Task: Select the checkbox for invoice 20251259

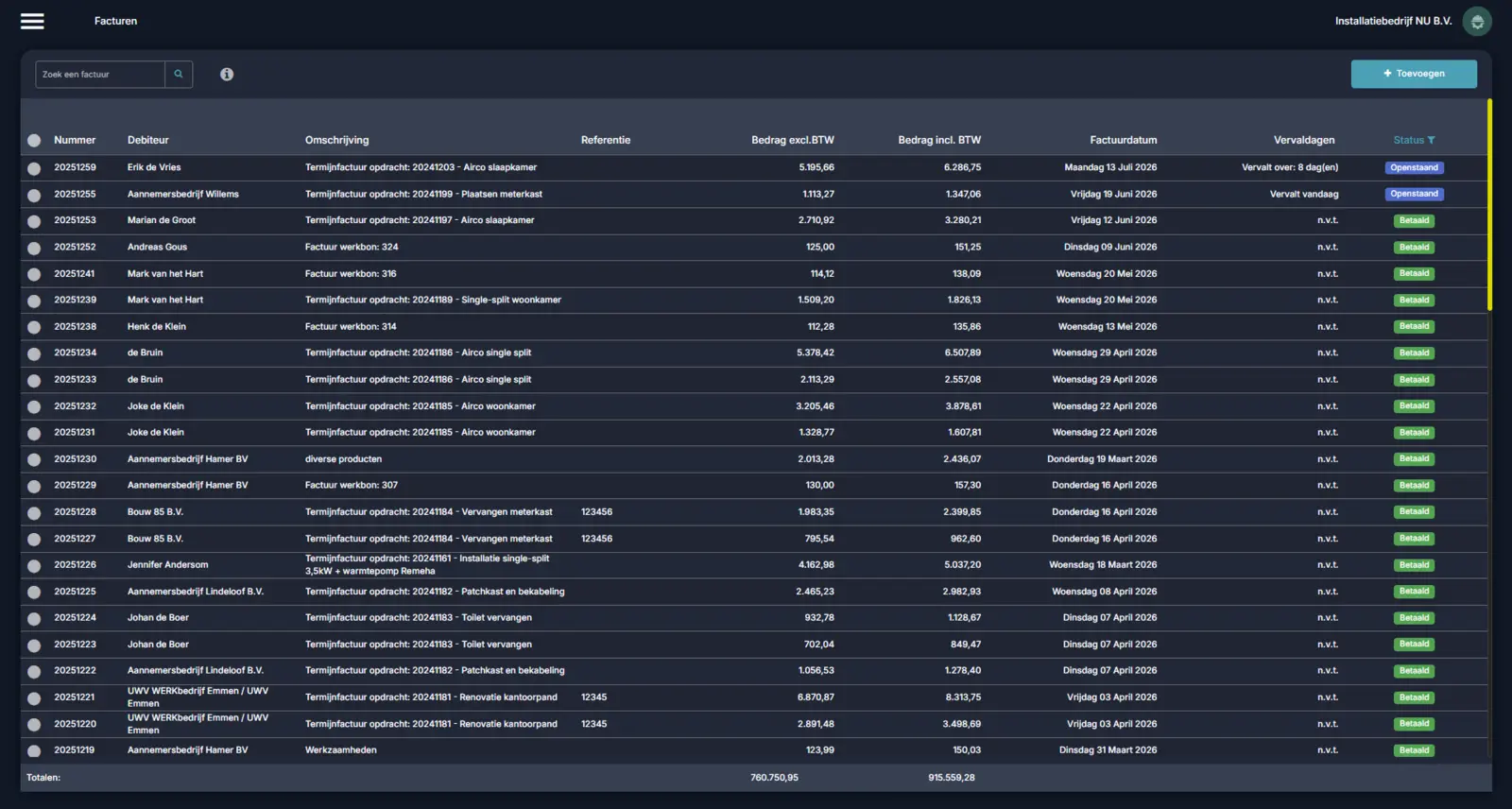Action: pos(34,168)
